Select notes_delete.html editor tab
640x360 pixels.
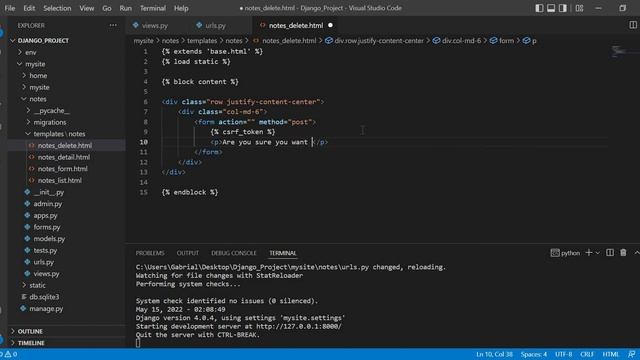coord(296,25)
